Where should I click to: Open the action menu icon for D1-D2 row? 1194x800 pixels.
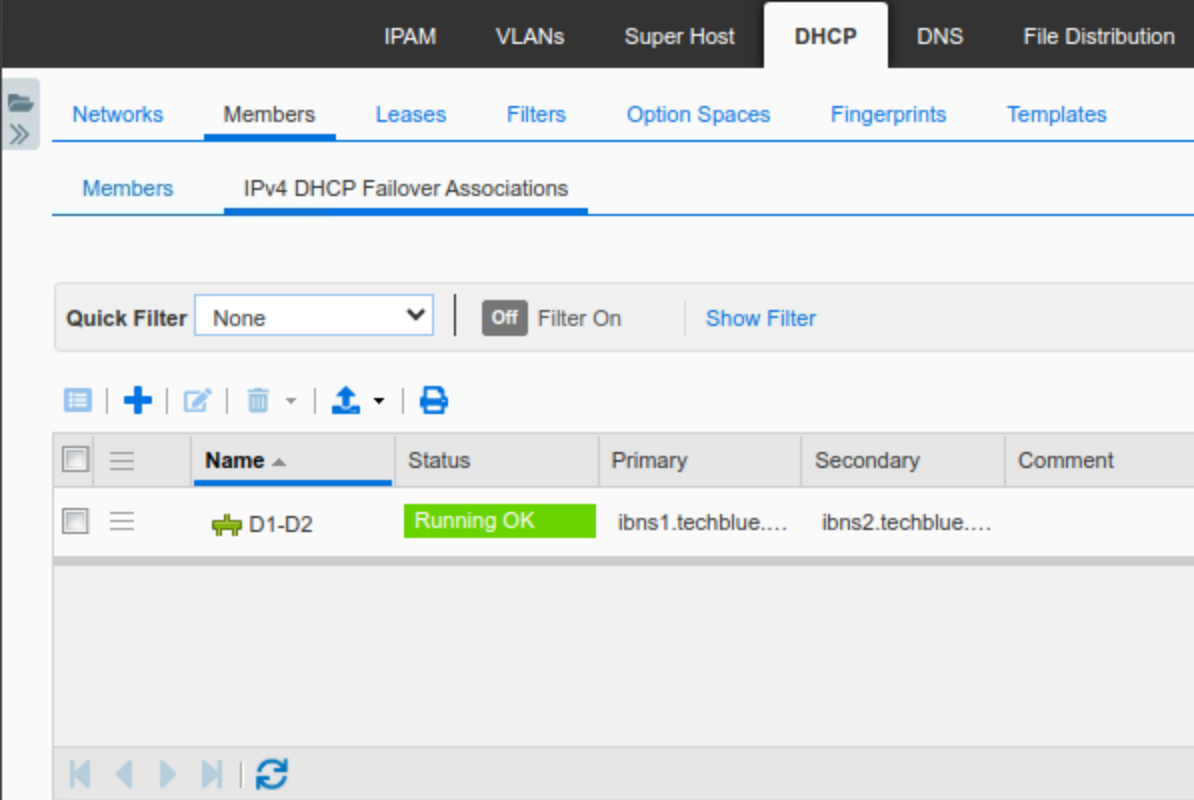[122, 521]
